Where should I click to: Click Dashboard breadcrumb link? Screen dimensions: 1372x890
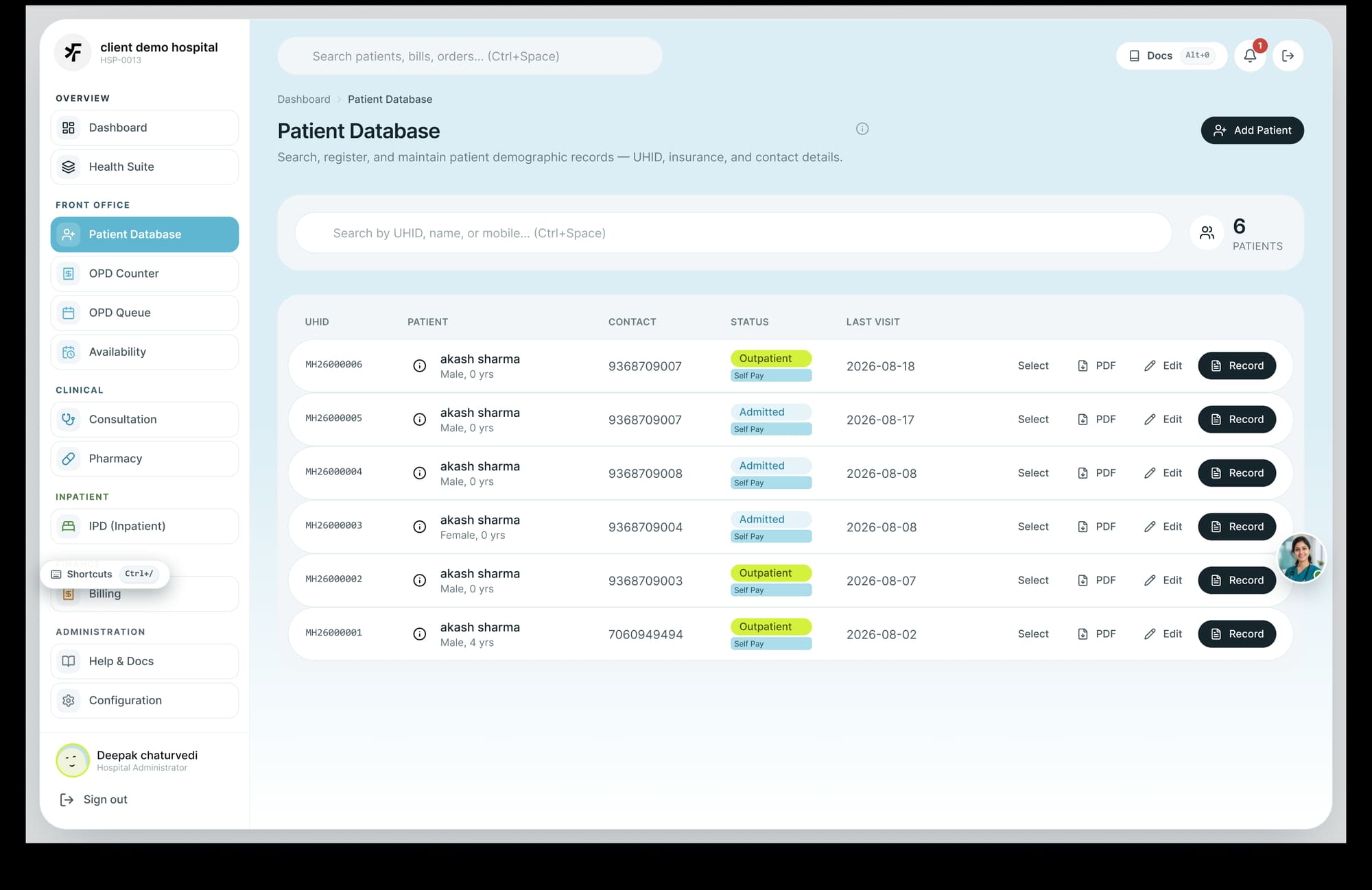(304, 99)
